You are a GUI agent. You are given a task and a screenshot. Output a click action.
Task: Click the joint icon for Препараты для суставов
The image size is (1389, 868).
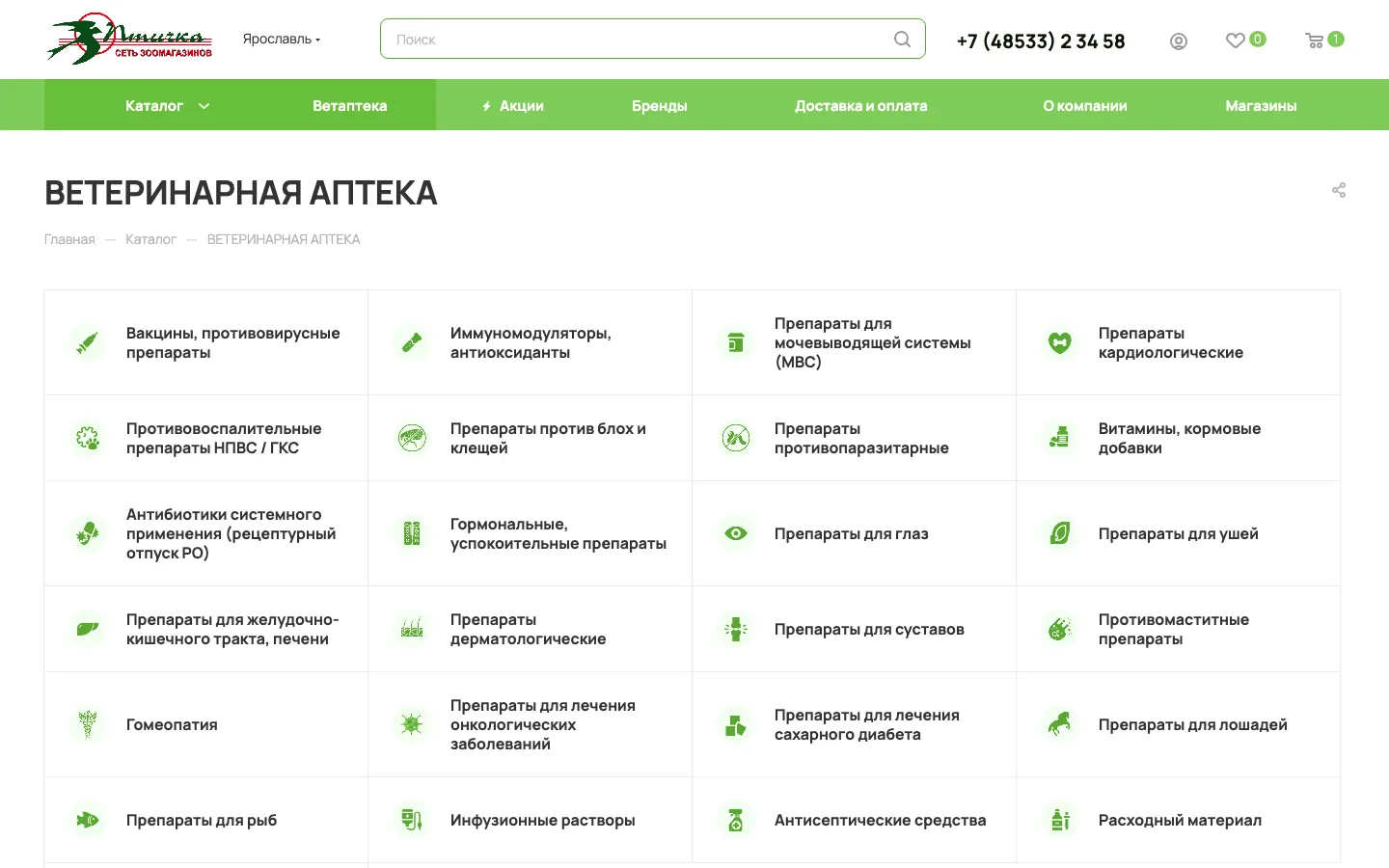pyautogui.click(x=736, y=629)
